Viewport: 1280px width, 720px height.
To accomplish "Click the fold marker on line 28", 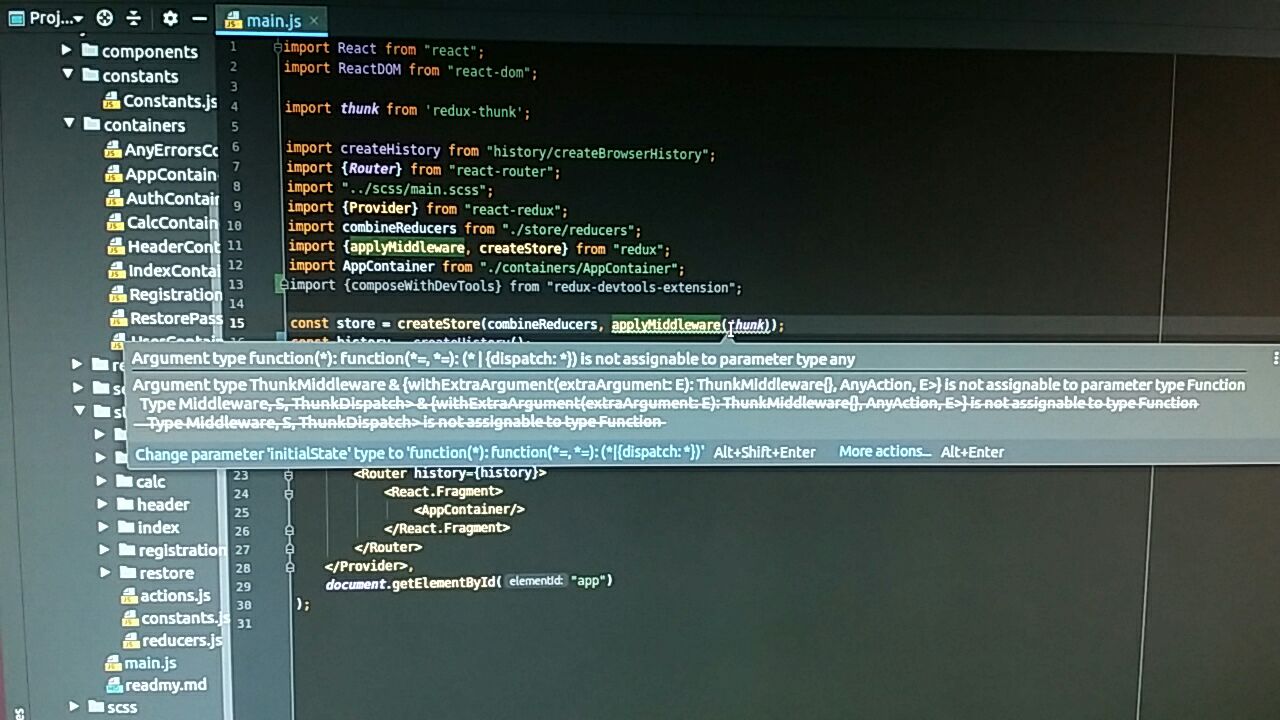I will (x=289, y=567).
